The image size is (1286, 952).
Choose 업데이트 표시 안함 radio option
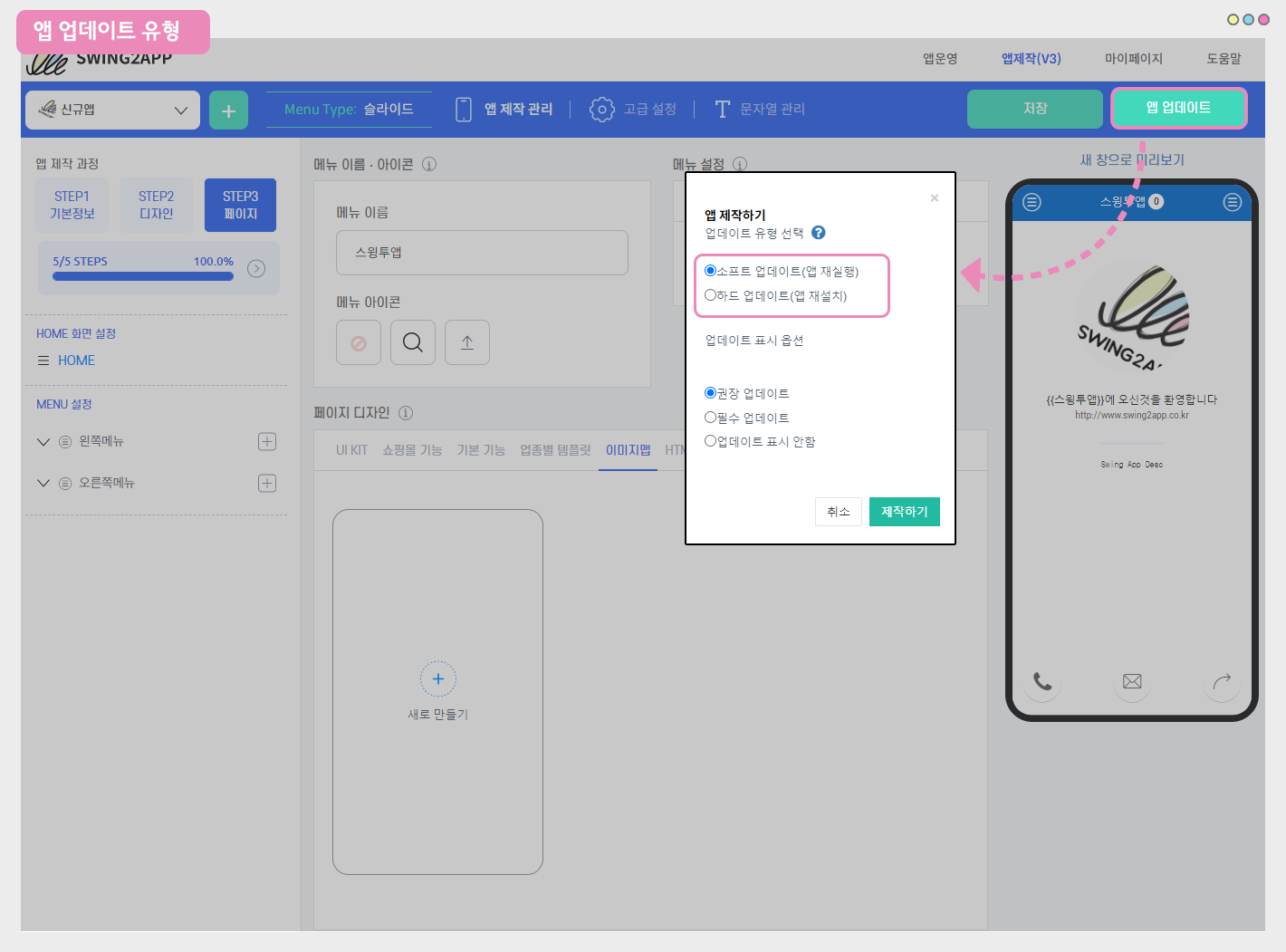pos(711,441)
